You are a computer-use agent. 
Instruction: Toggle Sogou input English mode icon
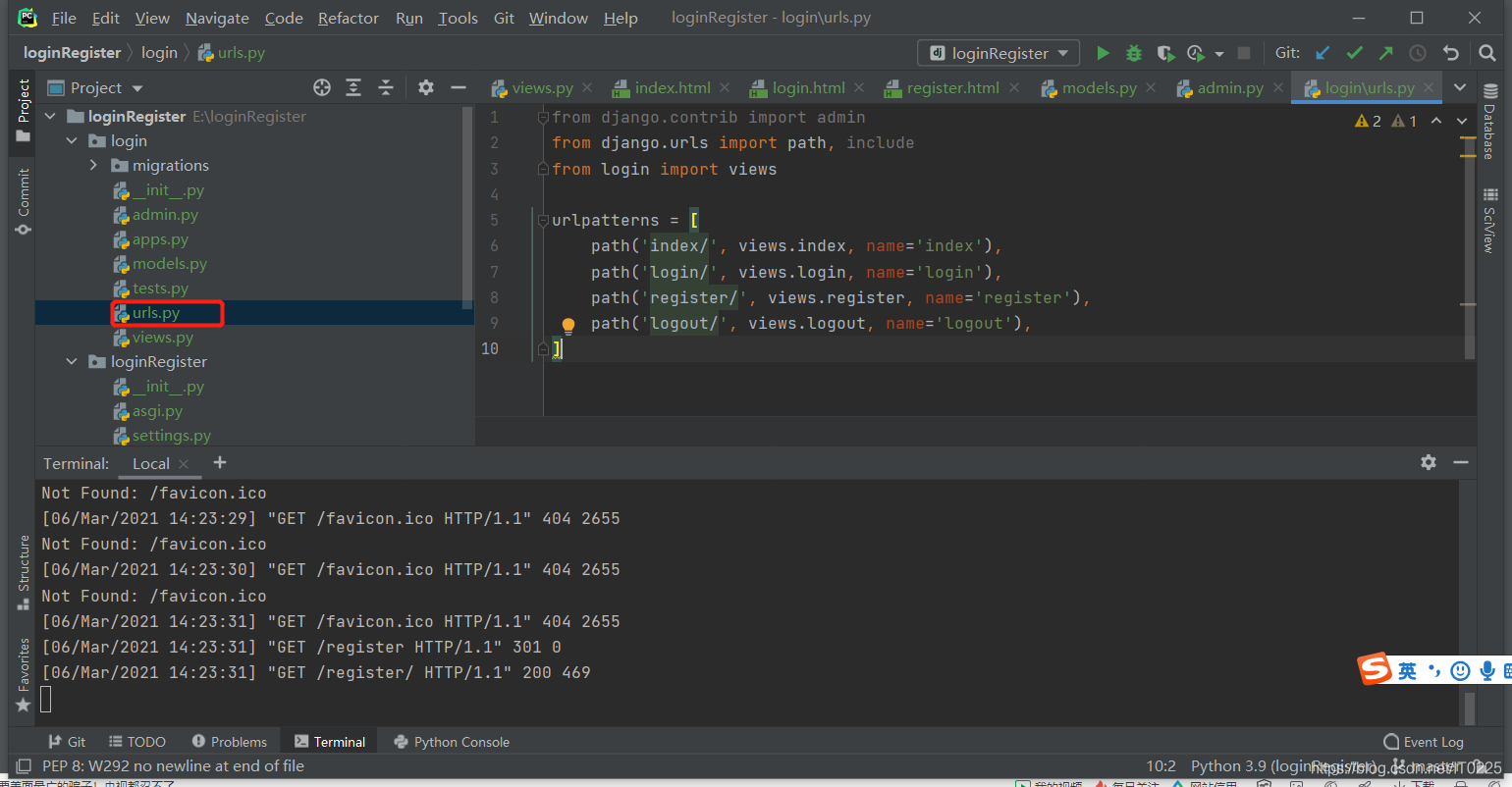[1408, 670]
